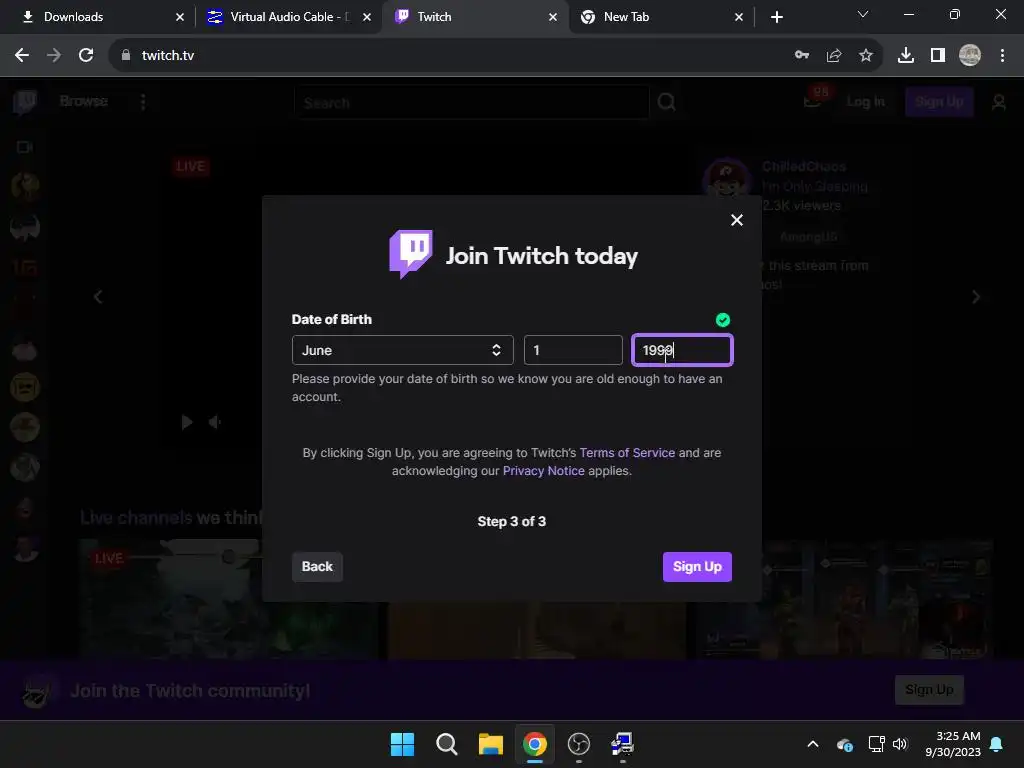1024x768 pixels.
Task: Toggle the Chrome side panel
Action: coord(937,56)
